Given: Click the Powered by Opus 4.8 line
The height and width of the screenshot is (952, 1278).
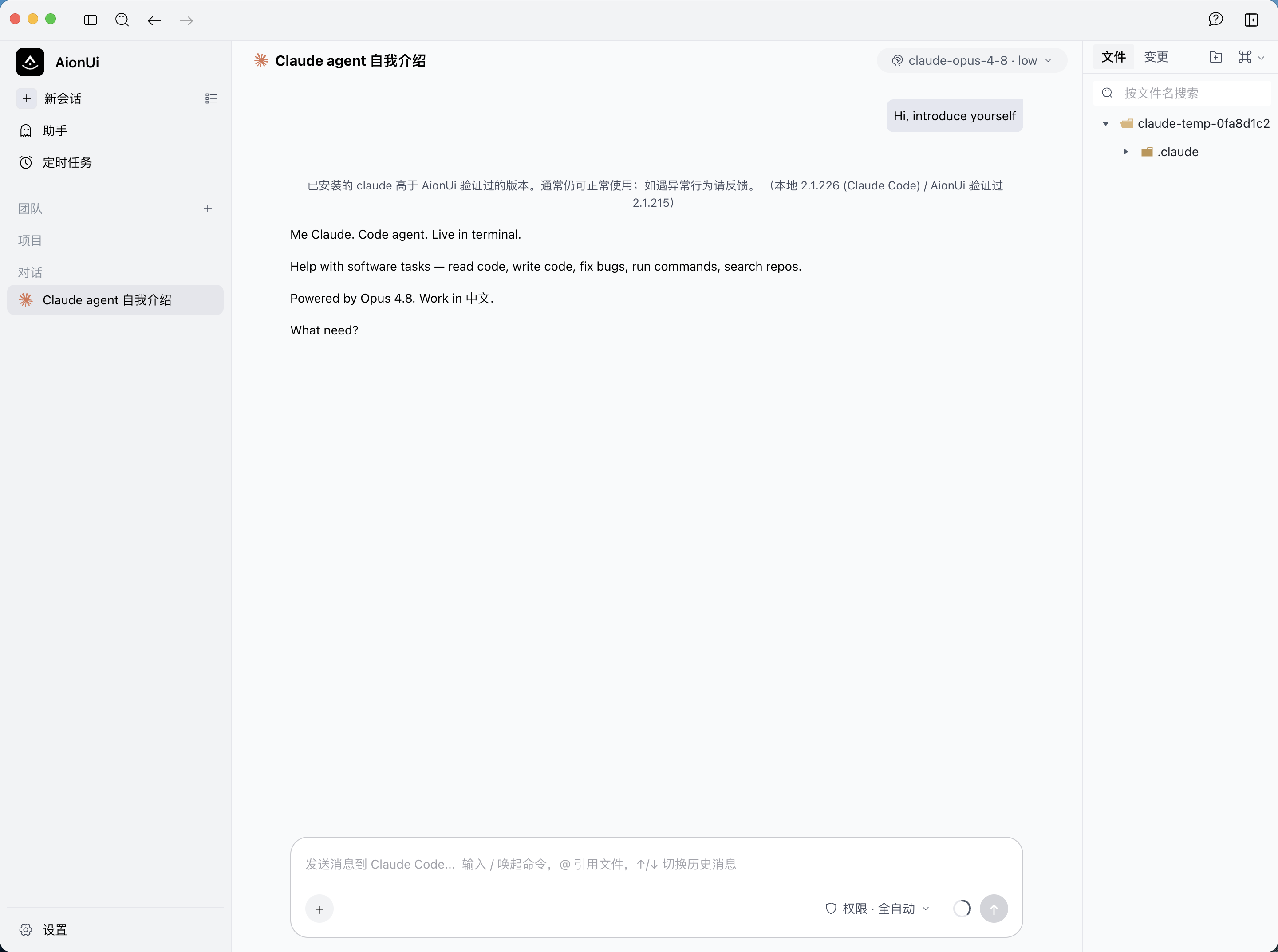Looking at the screenshot, I should pos(392,299).
